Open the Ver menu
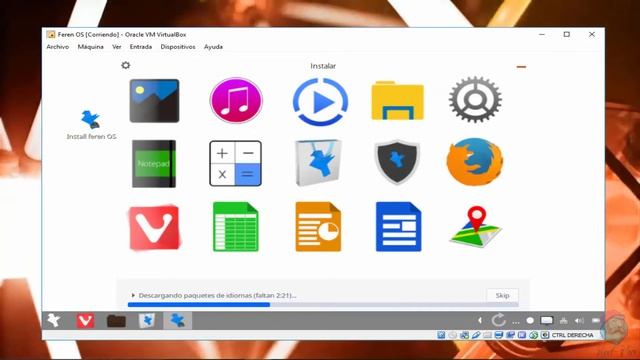The width and height of the screenshot is (640, 360). [117, 47]
